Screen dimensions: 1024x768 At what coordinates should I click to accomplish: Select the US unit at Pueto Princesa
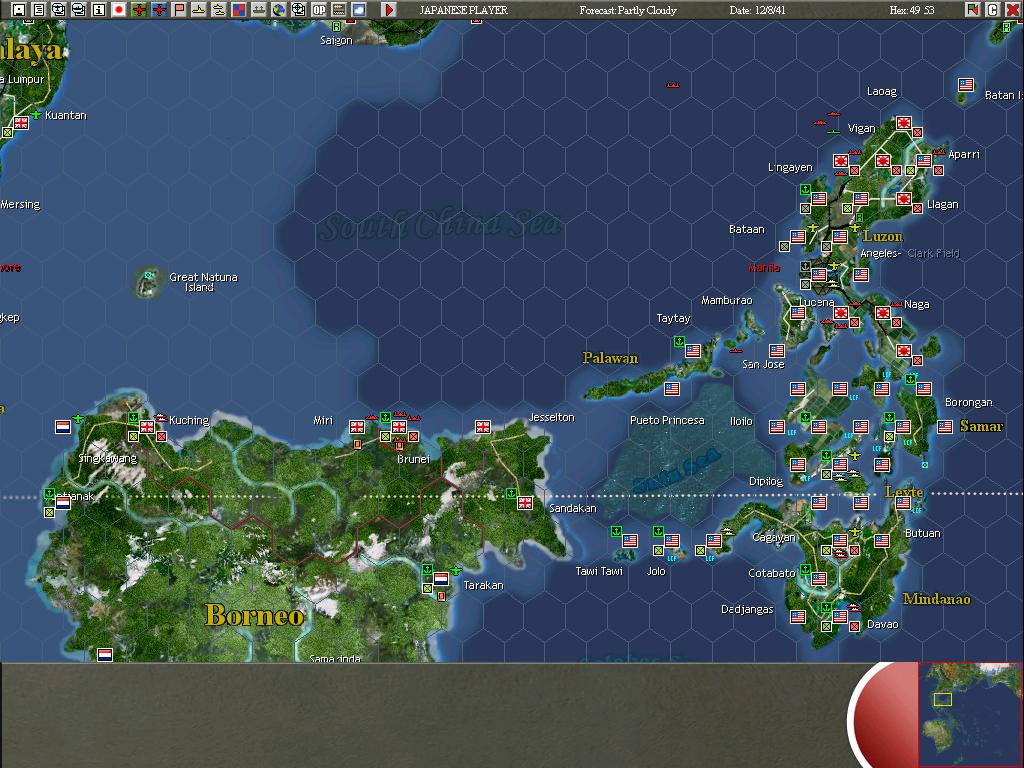coord(672,389)
